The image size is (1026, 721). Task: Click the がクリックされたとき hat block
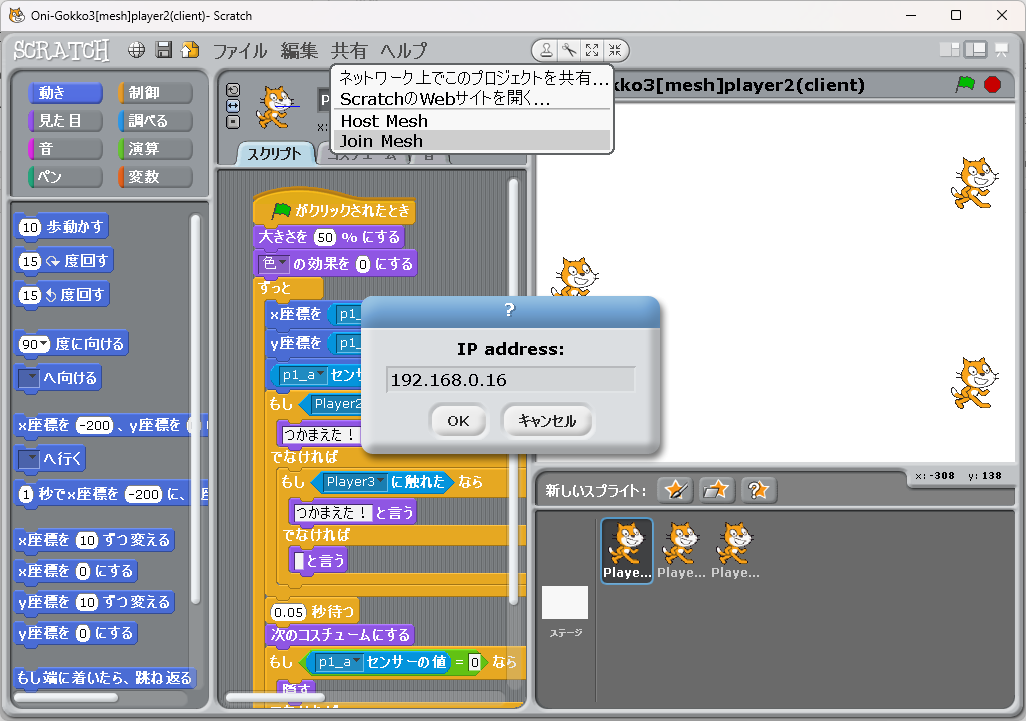point(334,209)
